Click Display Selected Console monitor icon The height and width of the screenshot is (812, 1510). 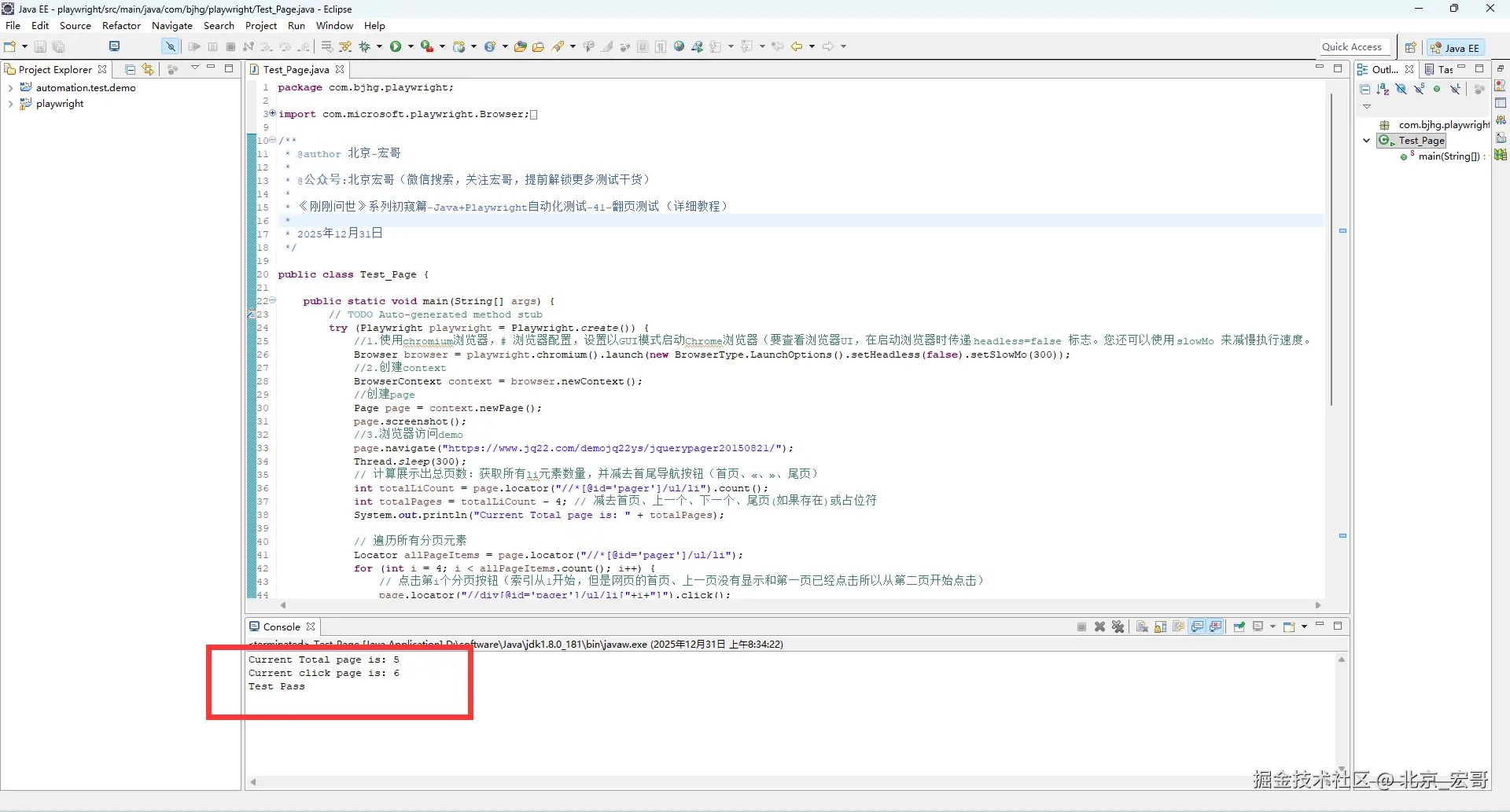click(1258, 626)
